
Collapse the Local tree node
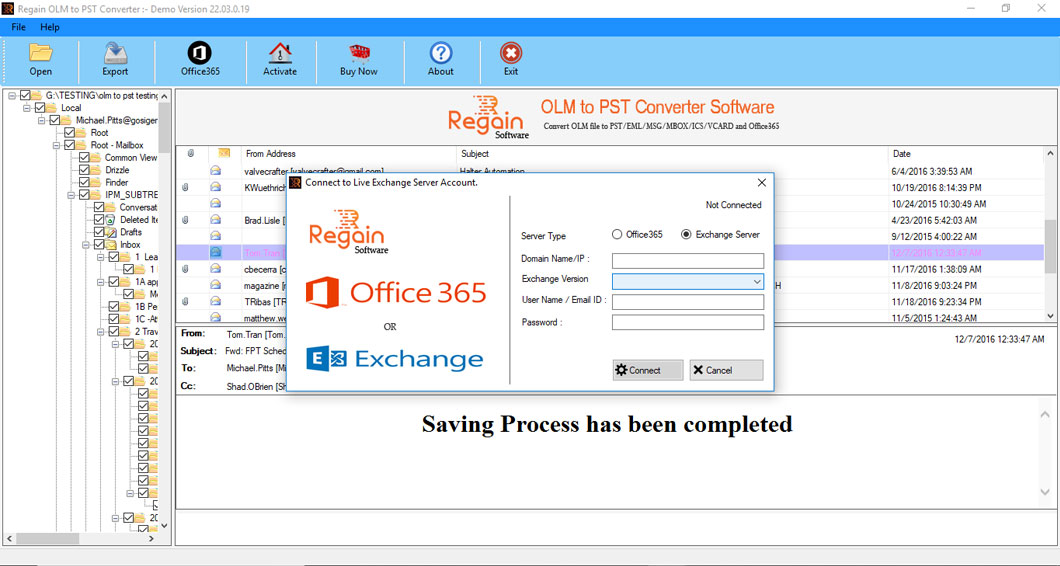click(x=26, y=108)
